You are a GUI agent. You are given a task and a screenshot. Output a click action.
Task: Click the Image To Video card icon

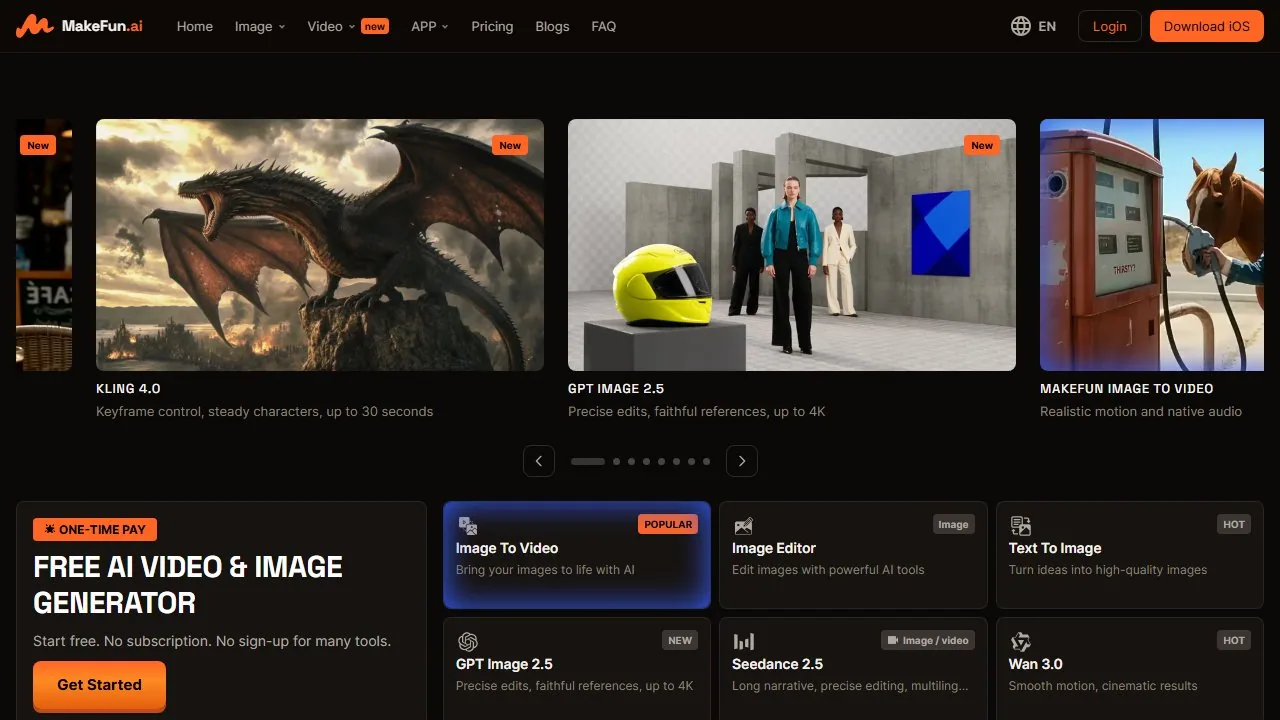[x=467, y=526]
